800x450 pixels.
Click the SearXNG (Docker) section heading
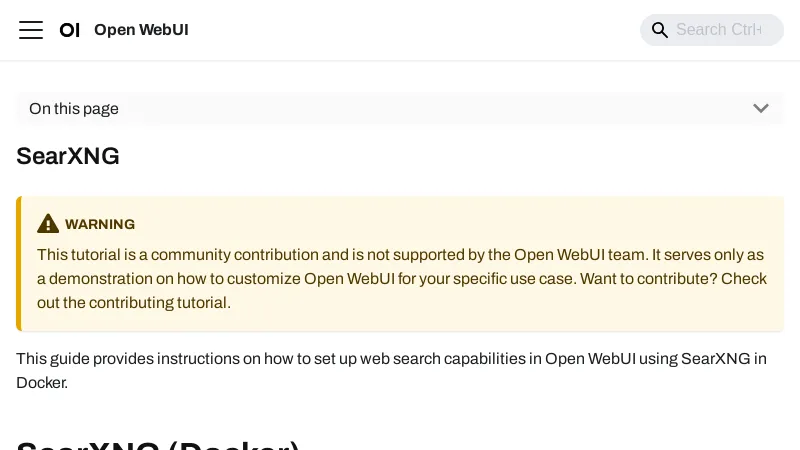click(x=158, y=444)
